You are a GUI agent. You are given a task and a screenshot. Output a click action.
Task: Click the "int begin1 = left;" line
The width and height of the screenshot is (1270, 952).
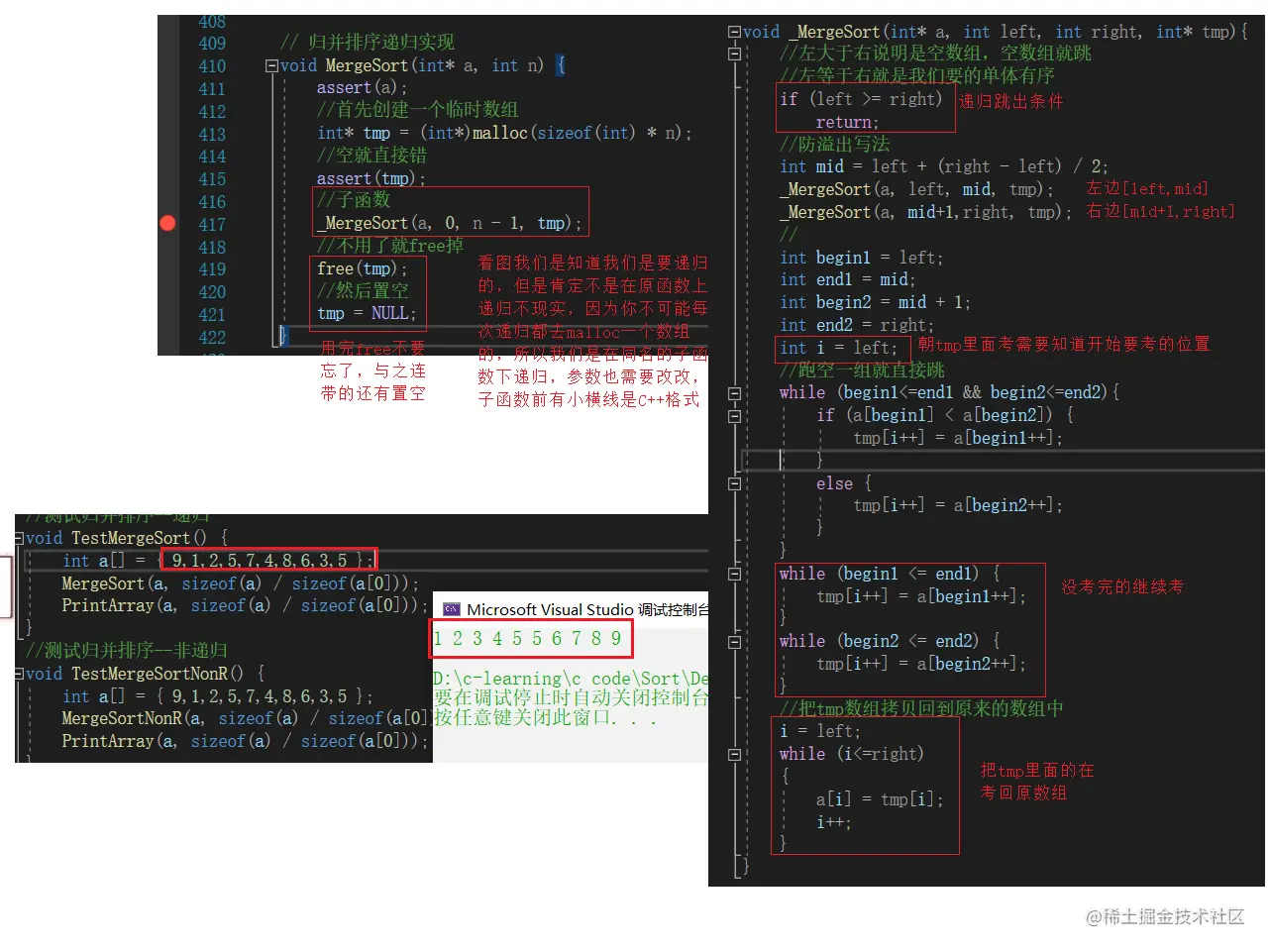[x=861, y=258]
